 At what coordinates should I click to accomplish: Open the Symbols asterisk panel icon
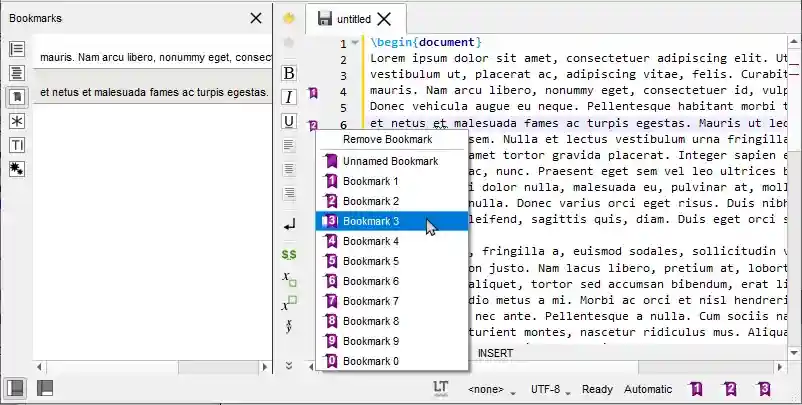click(17, 121)
